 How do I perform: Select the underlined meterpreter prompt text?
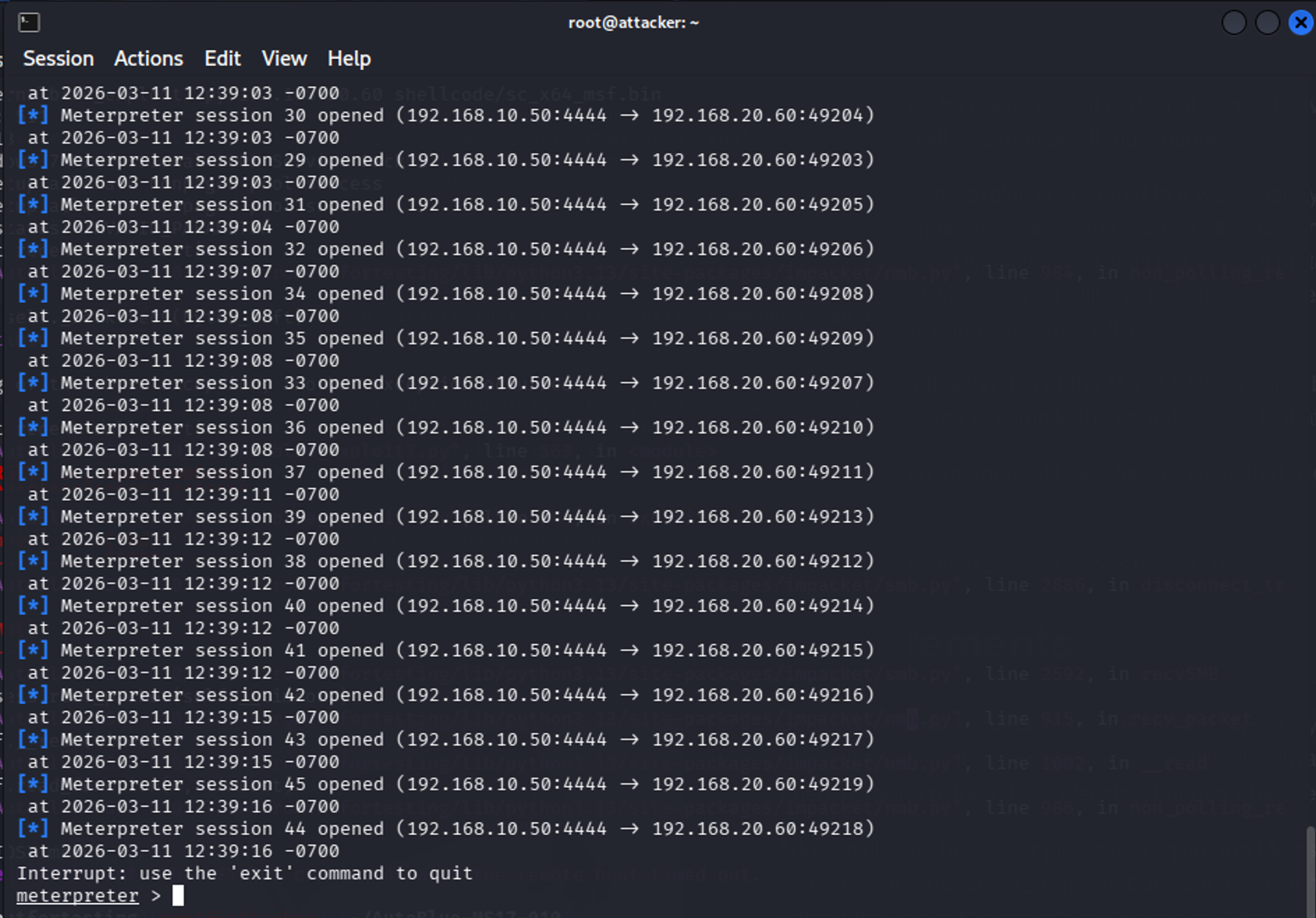[77, 896]
